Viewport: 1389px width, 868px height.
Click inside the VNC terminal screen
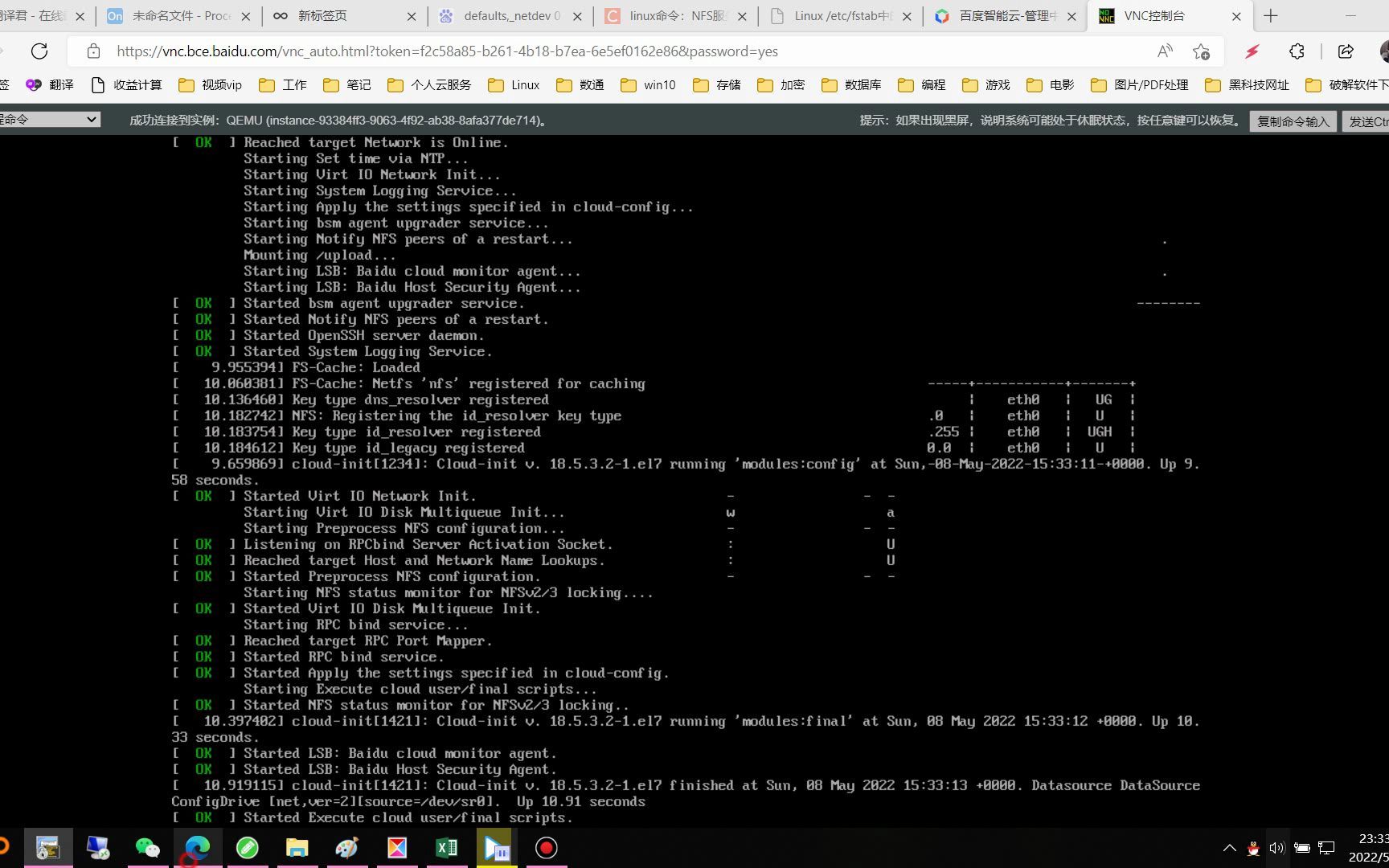pos(686,481)
